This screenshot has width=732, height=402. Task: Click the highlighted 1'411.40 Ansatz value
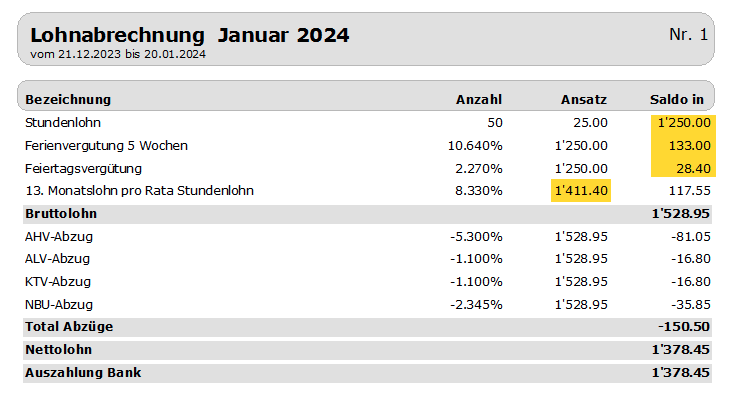581,191
